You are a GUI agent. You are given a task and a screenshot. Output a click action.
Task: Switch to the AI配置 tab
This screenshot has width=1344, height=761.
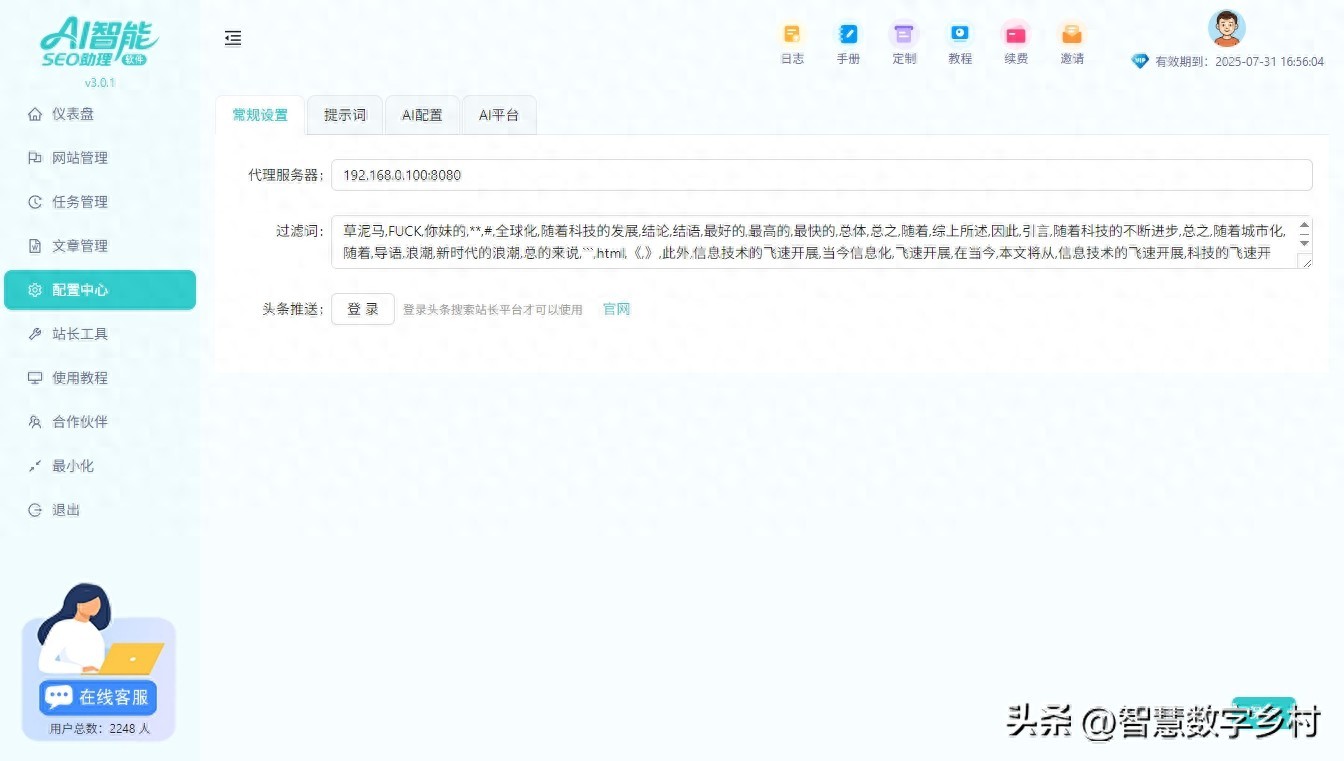point(422,115)
